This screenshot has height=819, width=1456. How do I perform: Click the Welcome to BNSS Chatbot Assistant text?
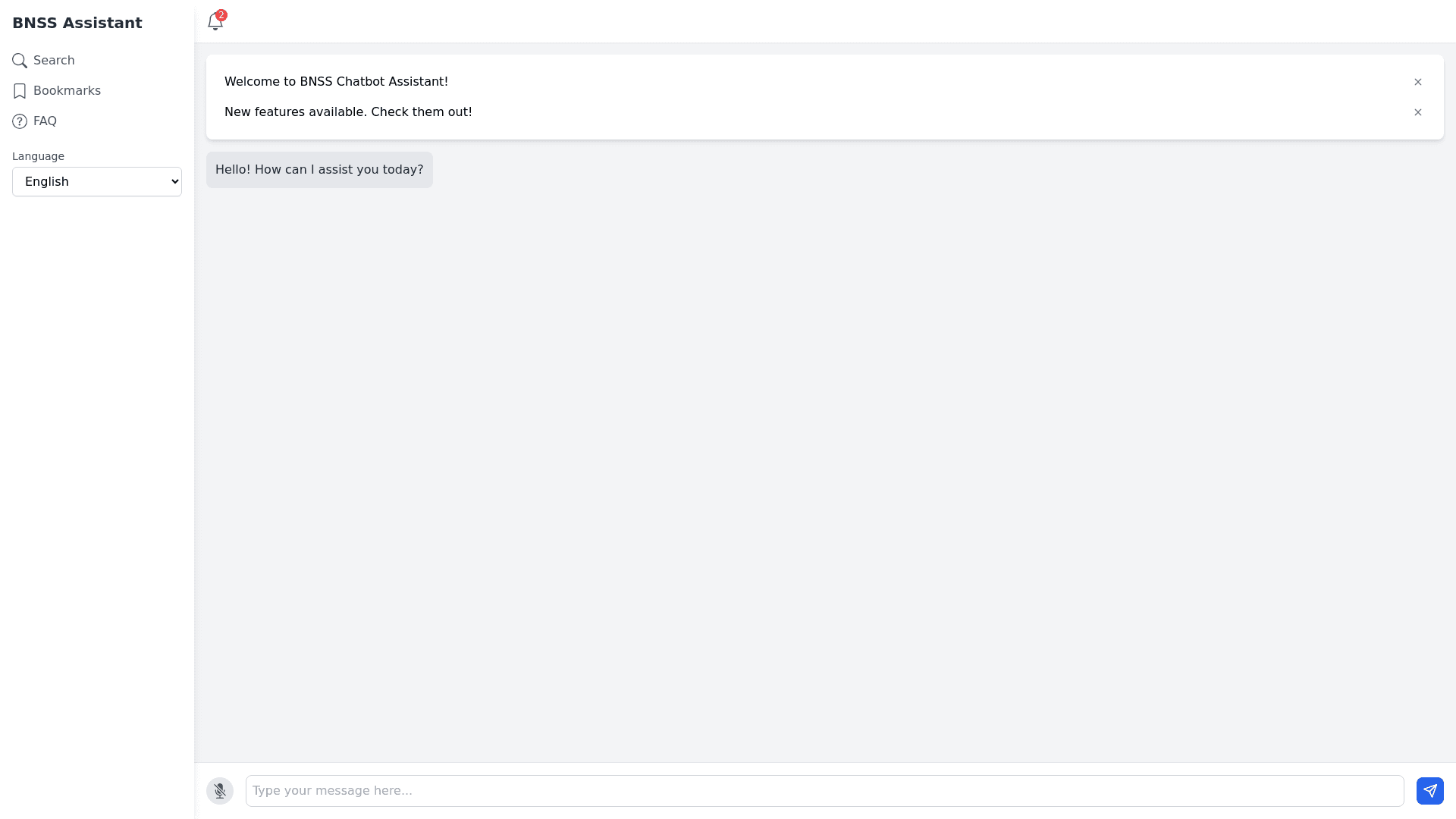point(336,82)
